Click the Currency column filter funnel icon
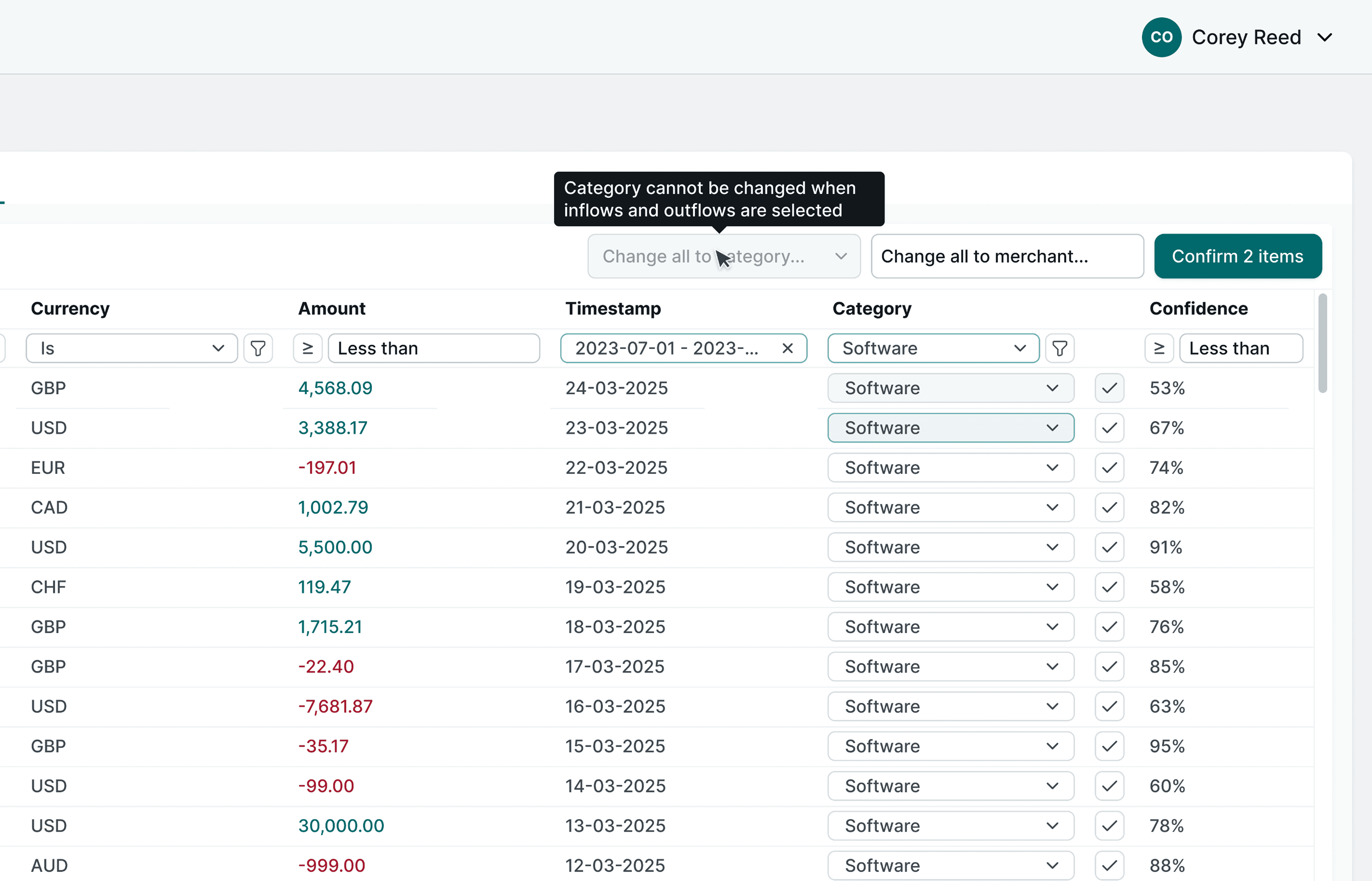 pyautogui.click(x=258, y=348)
